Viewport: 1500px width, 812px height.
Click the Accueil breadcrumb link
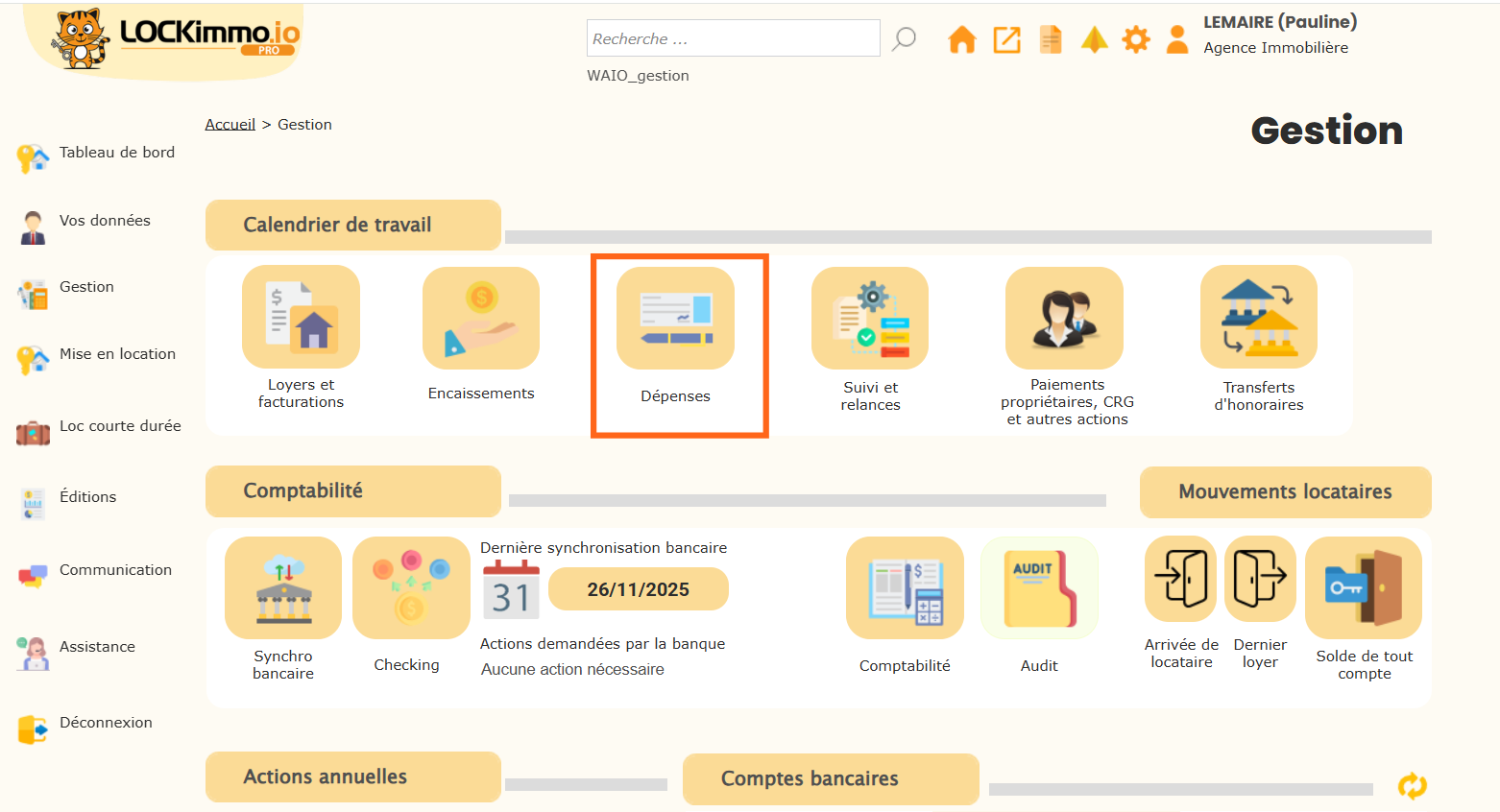click(x=230, y=125)
